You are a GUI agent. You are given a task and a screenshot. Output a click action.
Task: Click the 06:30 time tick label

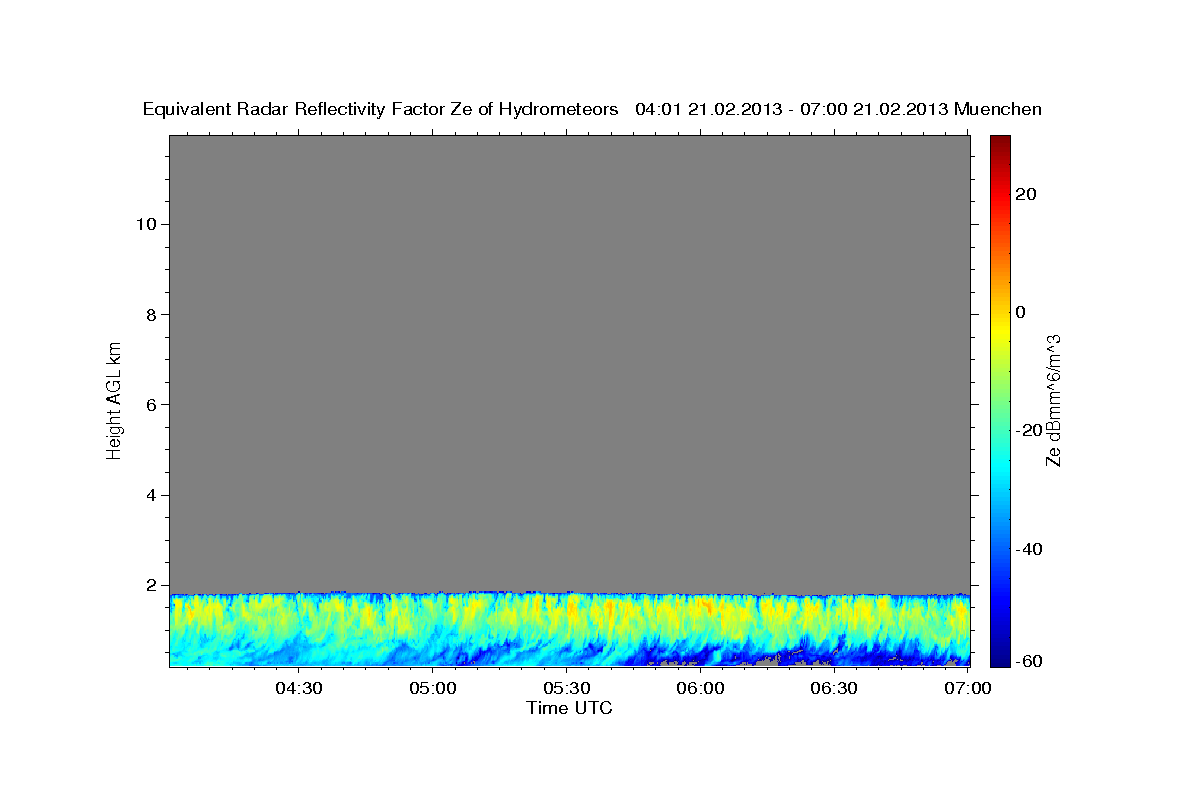click(835, 688)
